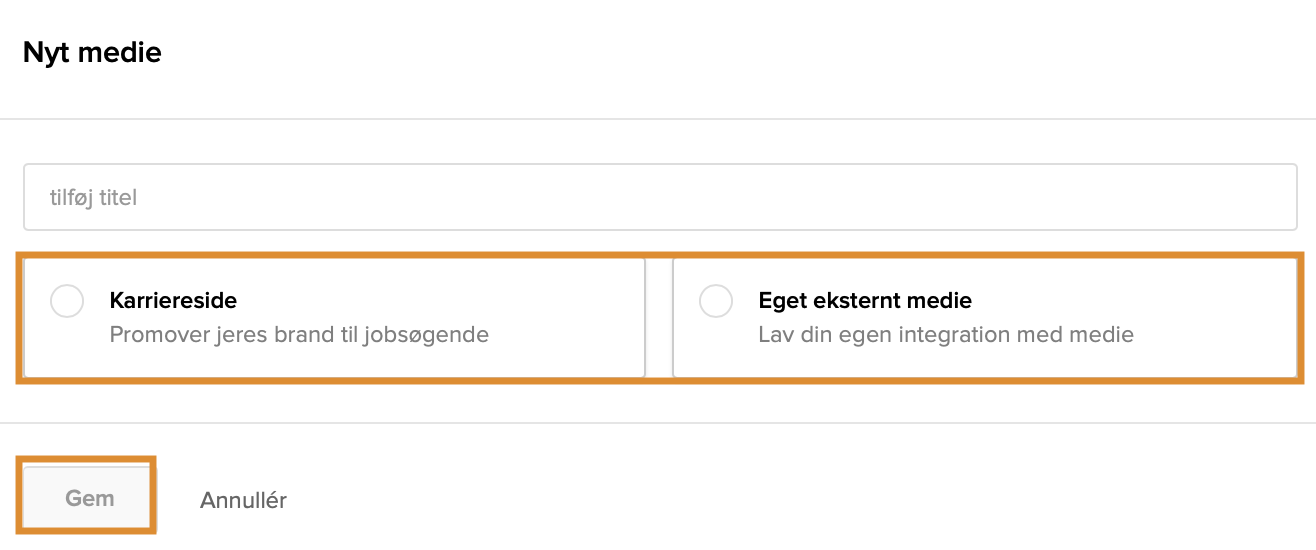Click the Karriereside bold label
The width and height of the screenshot is (1316, 550).
click(x=173, y=300)
